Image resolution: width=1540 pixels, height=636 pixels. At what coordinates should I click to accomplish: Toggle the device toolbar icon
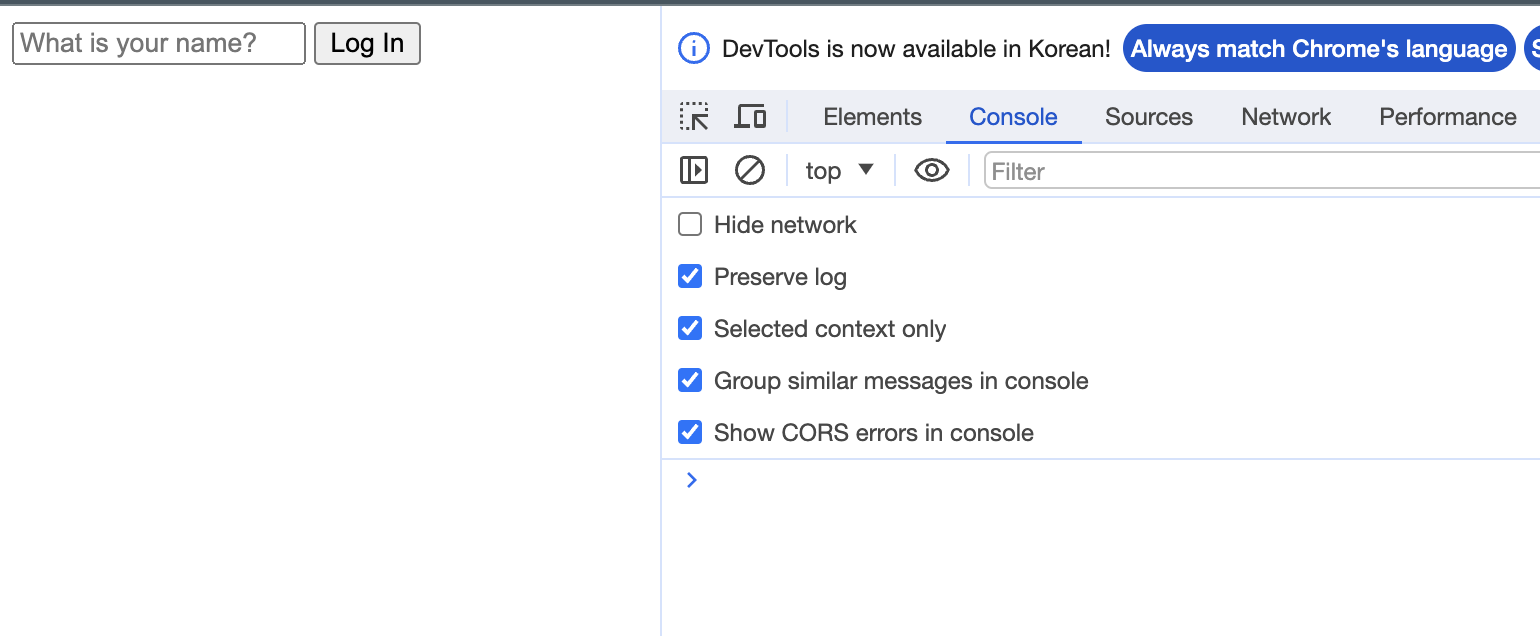(x=750, y=117)
